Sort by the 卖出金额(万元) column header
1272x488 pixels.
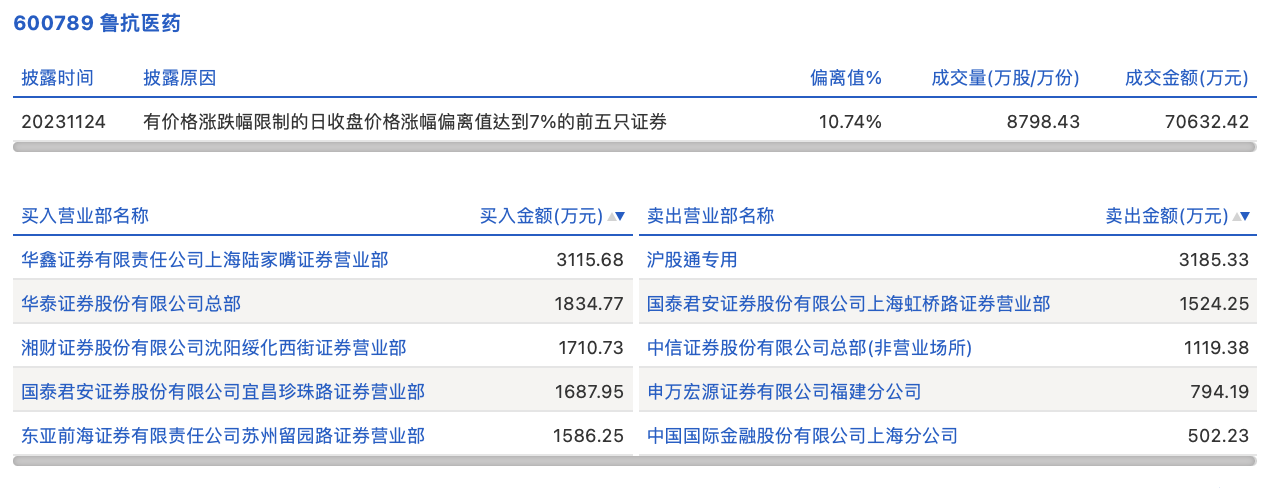1166,216
